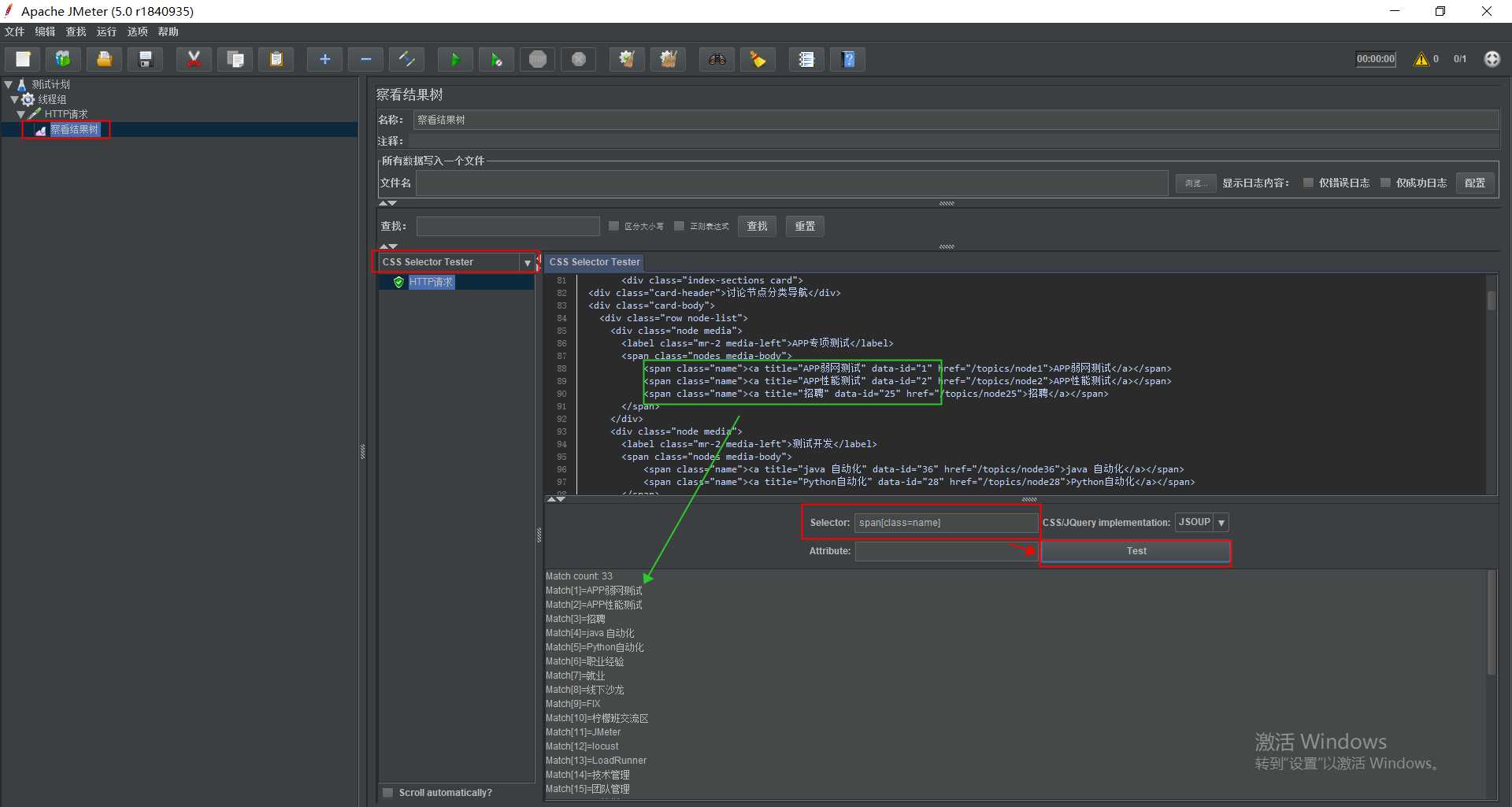Viewport: 1512px width, 807px height.
Task: Click the green shield icon beside HTTP请求 result
Action: [398, 282]
